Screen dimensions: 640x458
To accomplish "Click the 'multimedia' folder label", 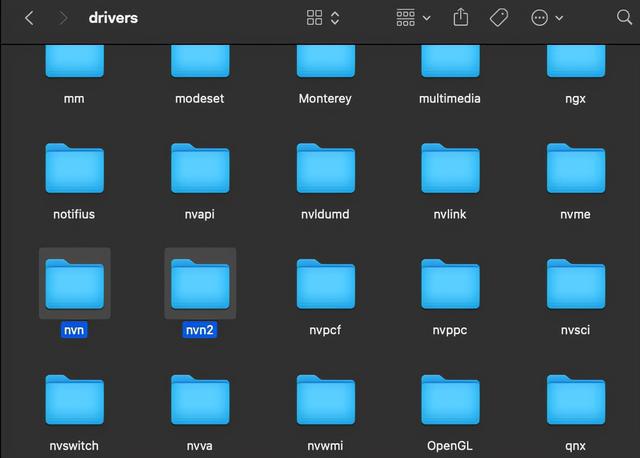I will (x=450, y=99).
